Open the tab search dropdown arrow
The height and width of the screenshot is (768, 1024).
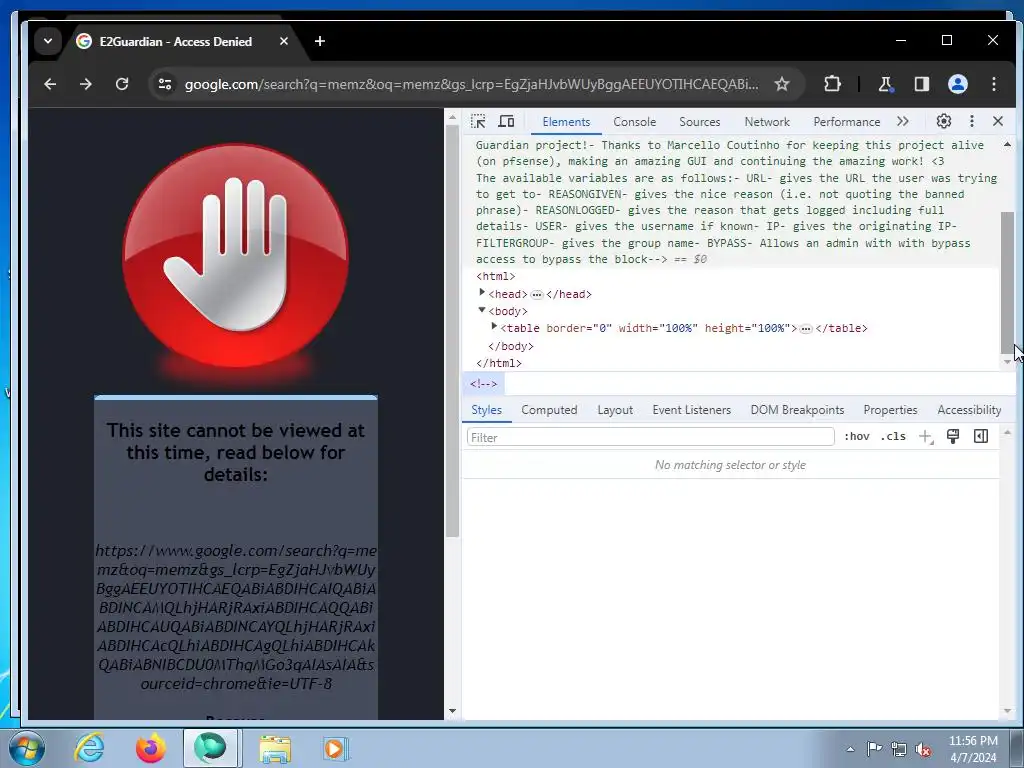click(48, 41)
